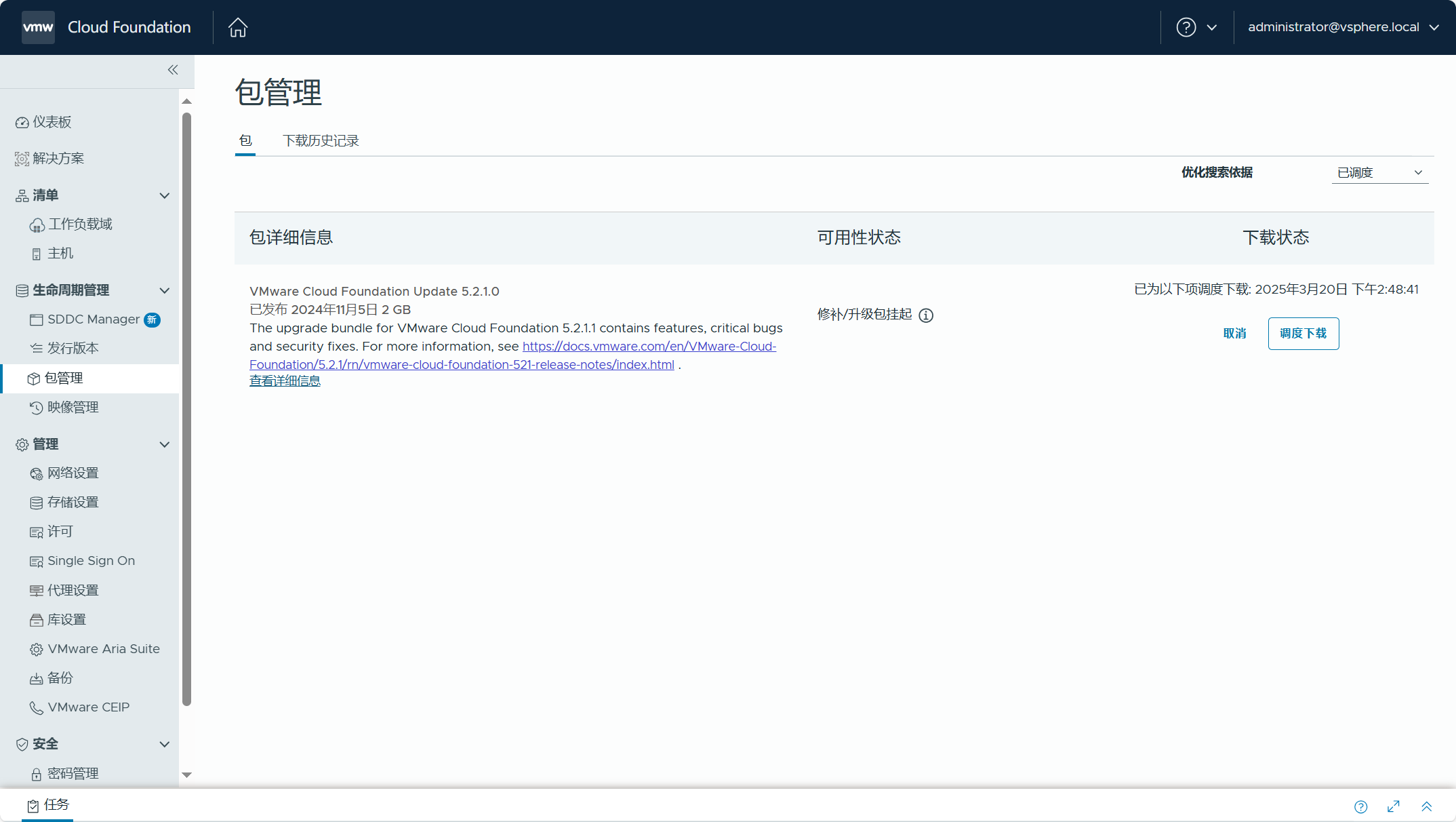The height and width of the screenshot is (822, 1456).
Task: Open SDDC Manager in sidebar
Action: 93,319
